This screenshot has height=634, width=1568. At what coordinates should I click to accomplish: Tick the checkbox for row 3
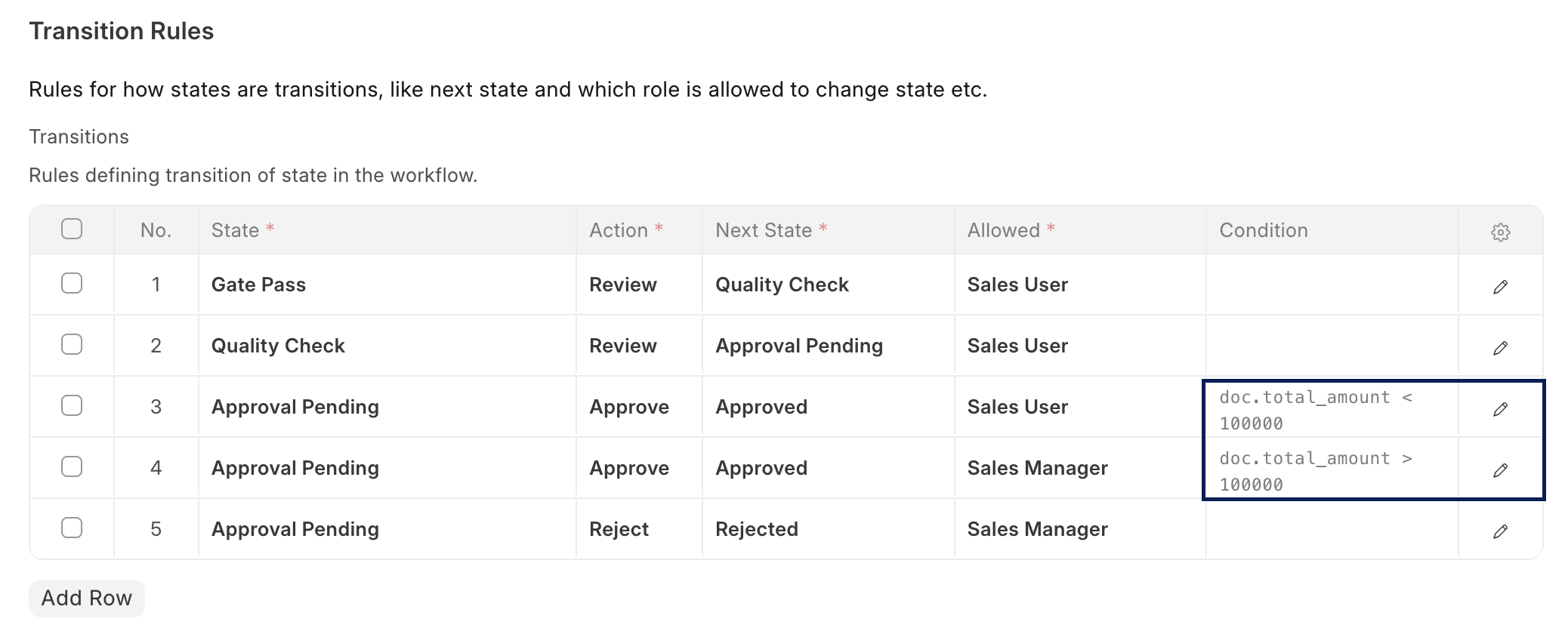pos(72,405)
